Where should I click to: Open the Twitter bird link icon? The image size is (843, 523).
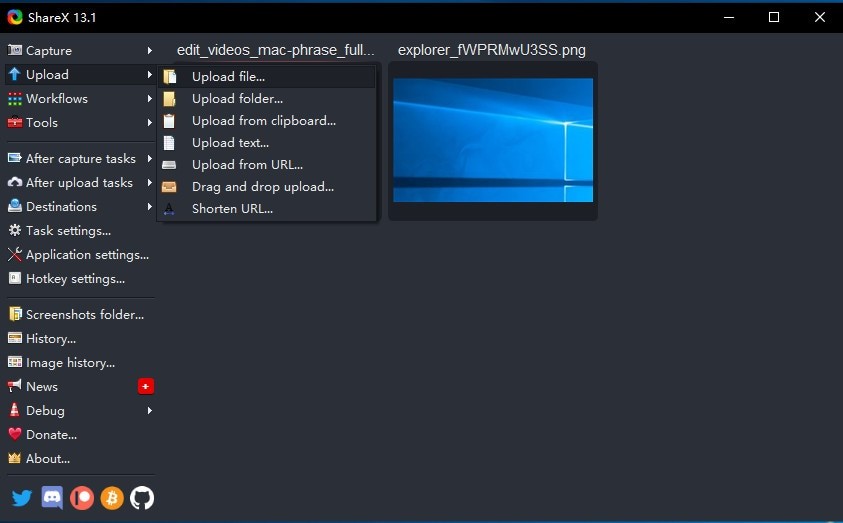22,498
